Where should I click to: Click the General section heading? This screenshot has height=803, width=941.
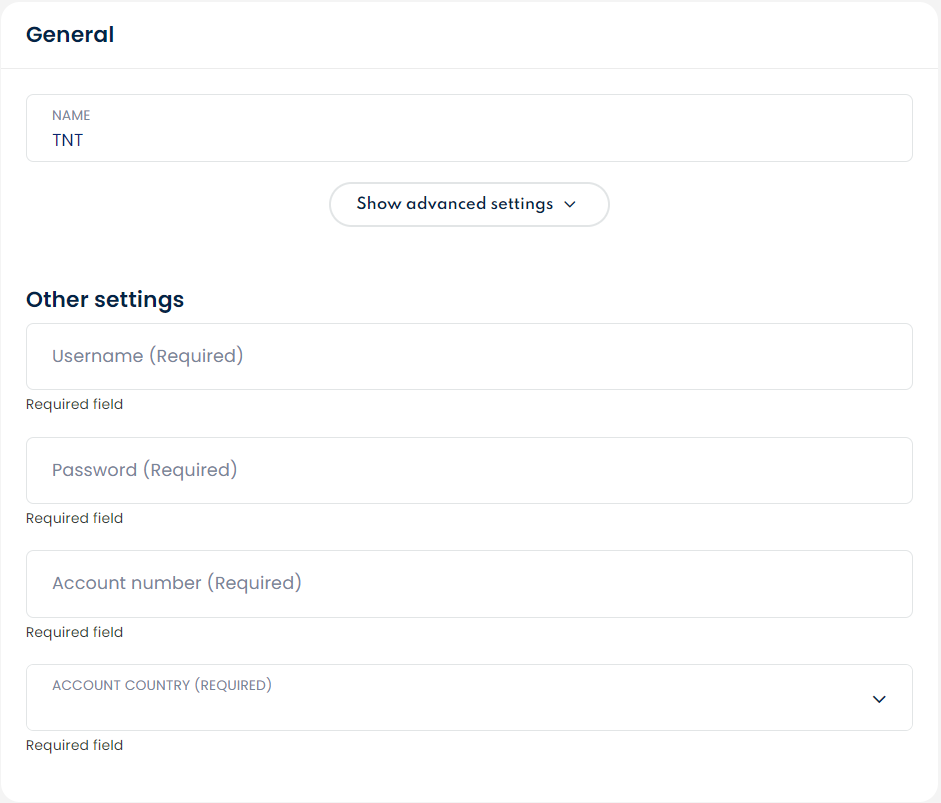[x=70, y=35]
